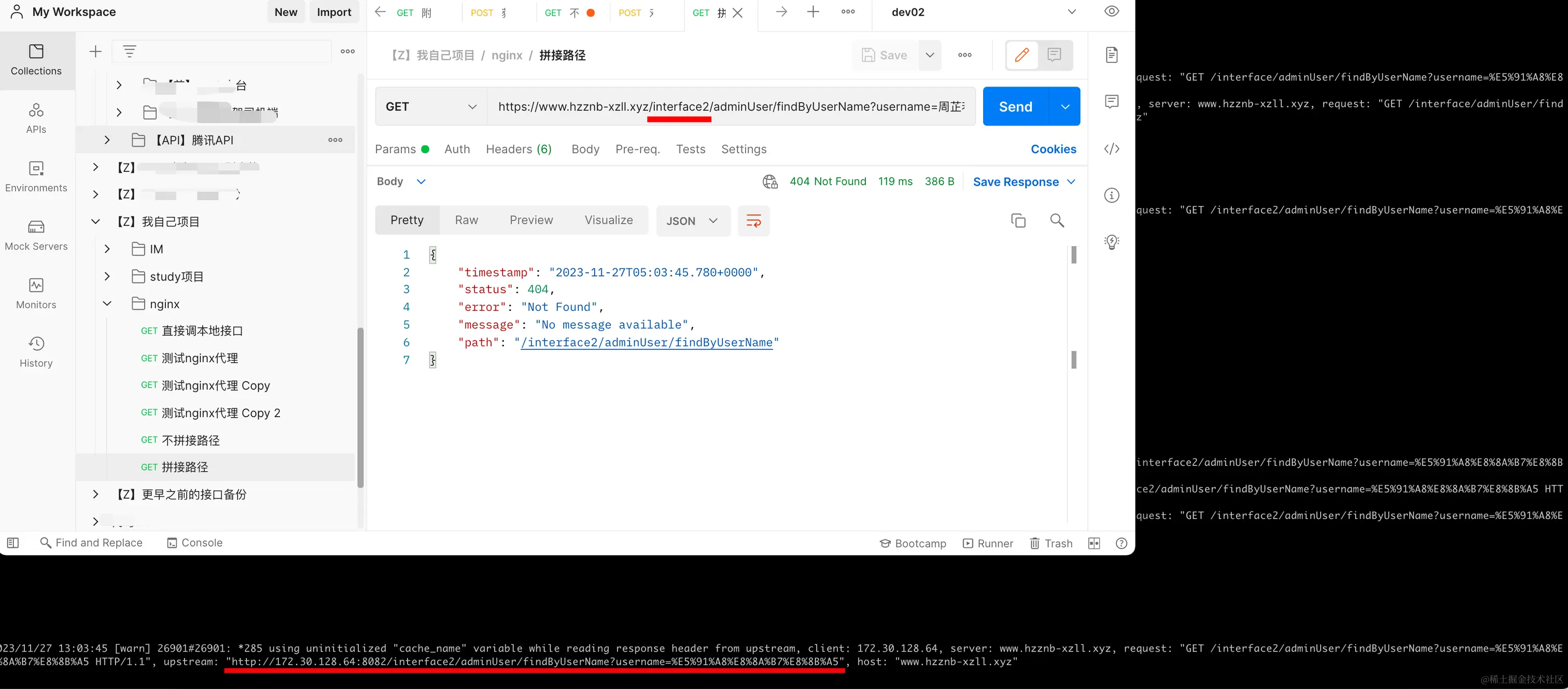Viewport: 1568px width, 689px height.
Task: Open the GET method dropdown
Action: point(430,106)
